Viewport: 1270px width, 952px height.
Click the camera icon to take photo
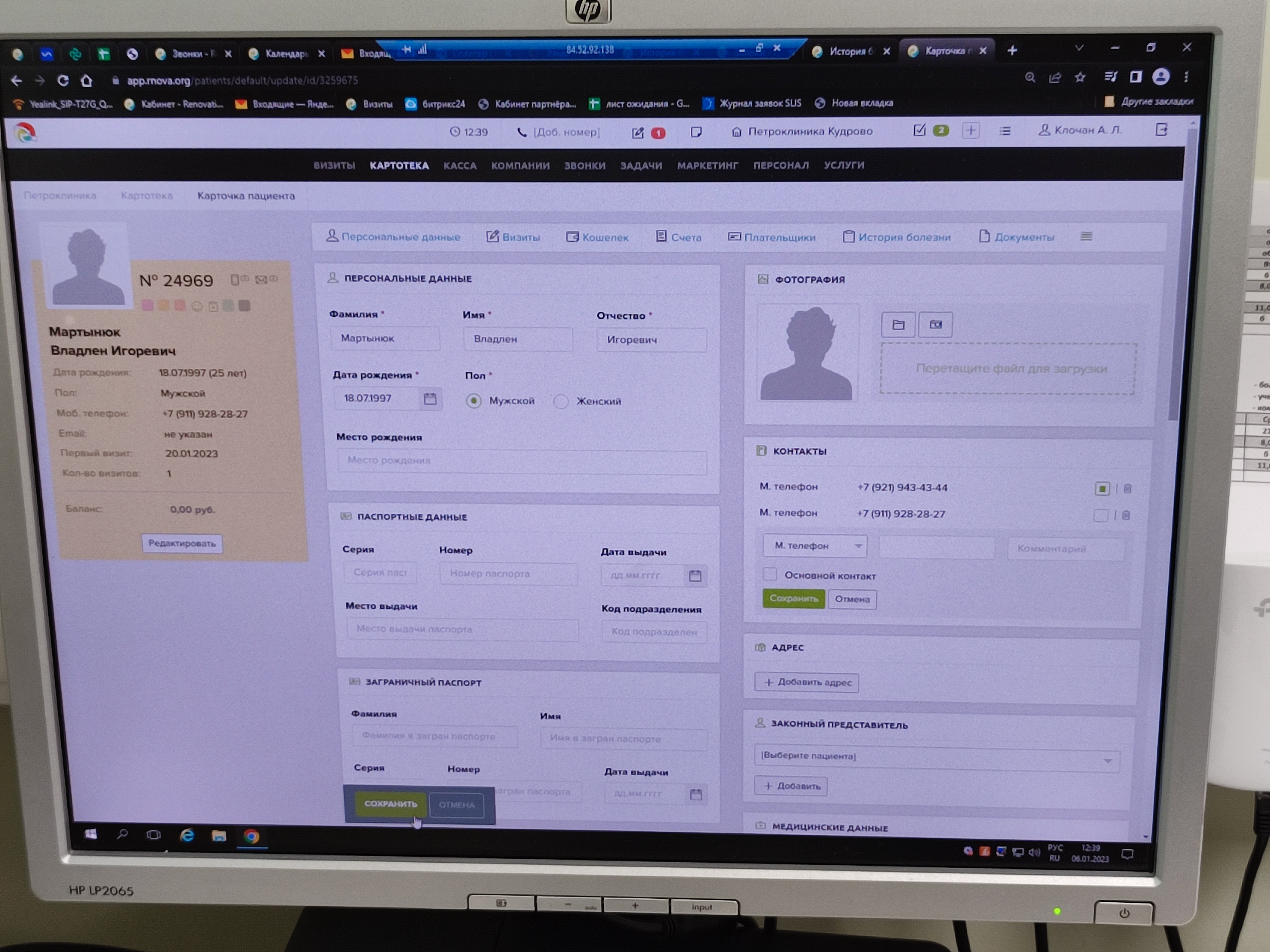pyautogui.click(x=935, y=325)
